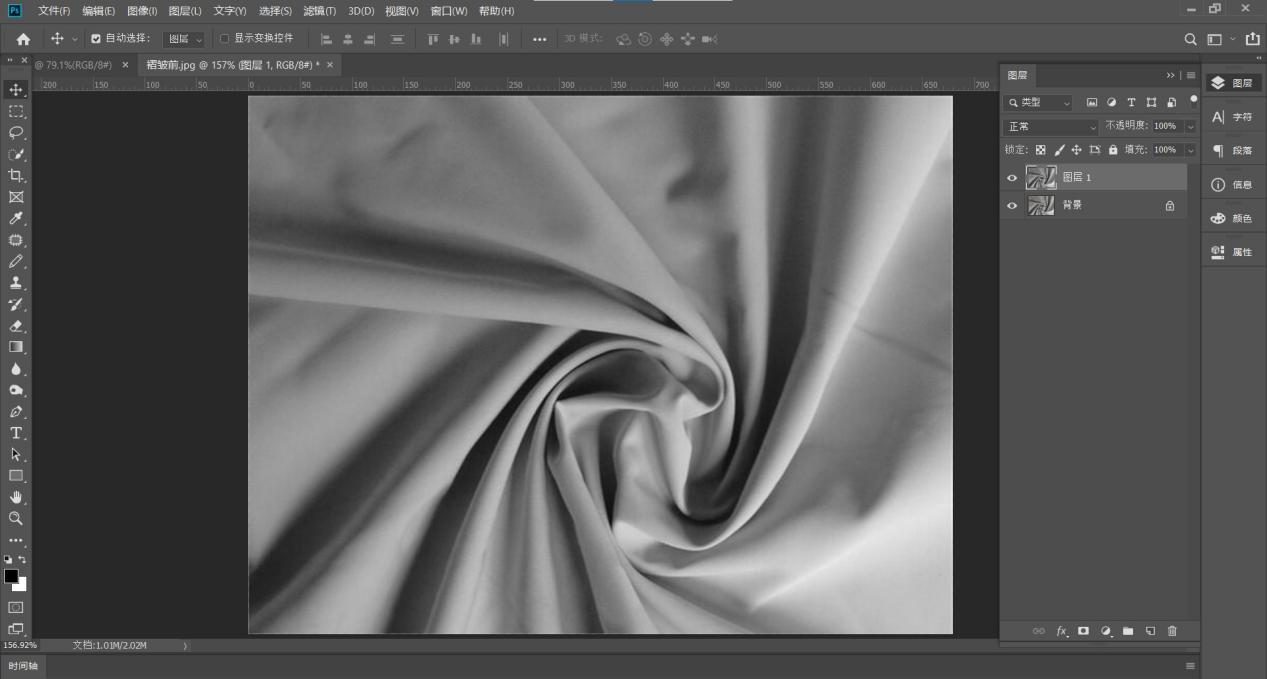Select the Quick Selection tool
This screenshot has width=1267, height=679.
pyautogui.click(x=16, y=154)
